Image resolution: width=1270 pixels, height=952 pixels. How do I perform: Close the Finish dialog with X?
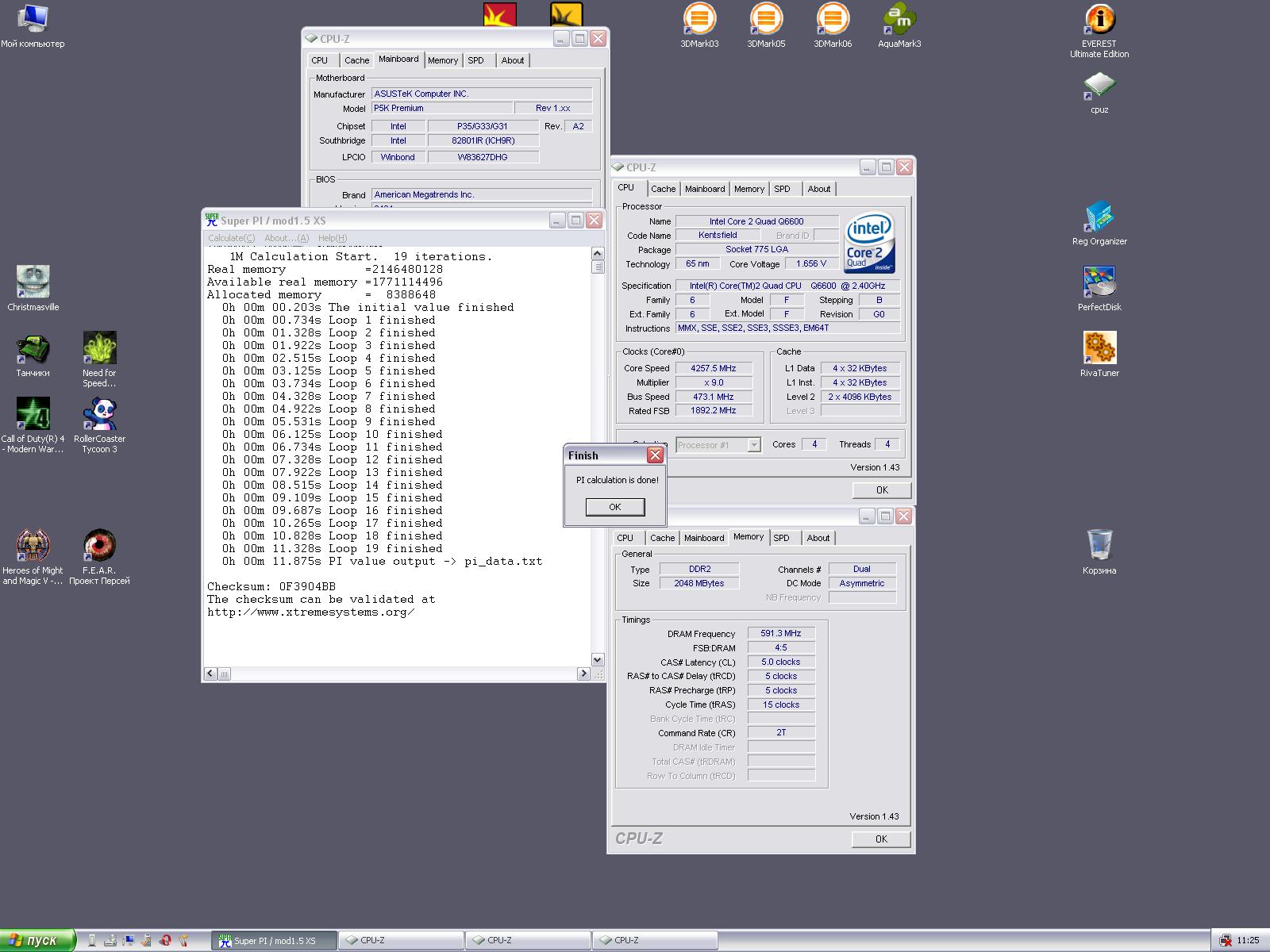point(655,455)
